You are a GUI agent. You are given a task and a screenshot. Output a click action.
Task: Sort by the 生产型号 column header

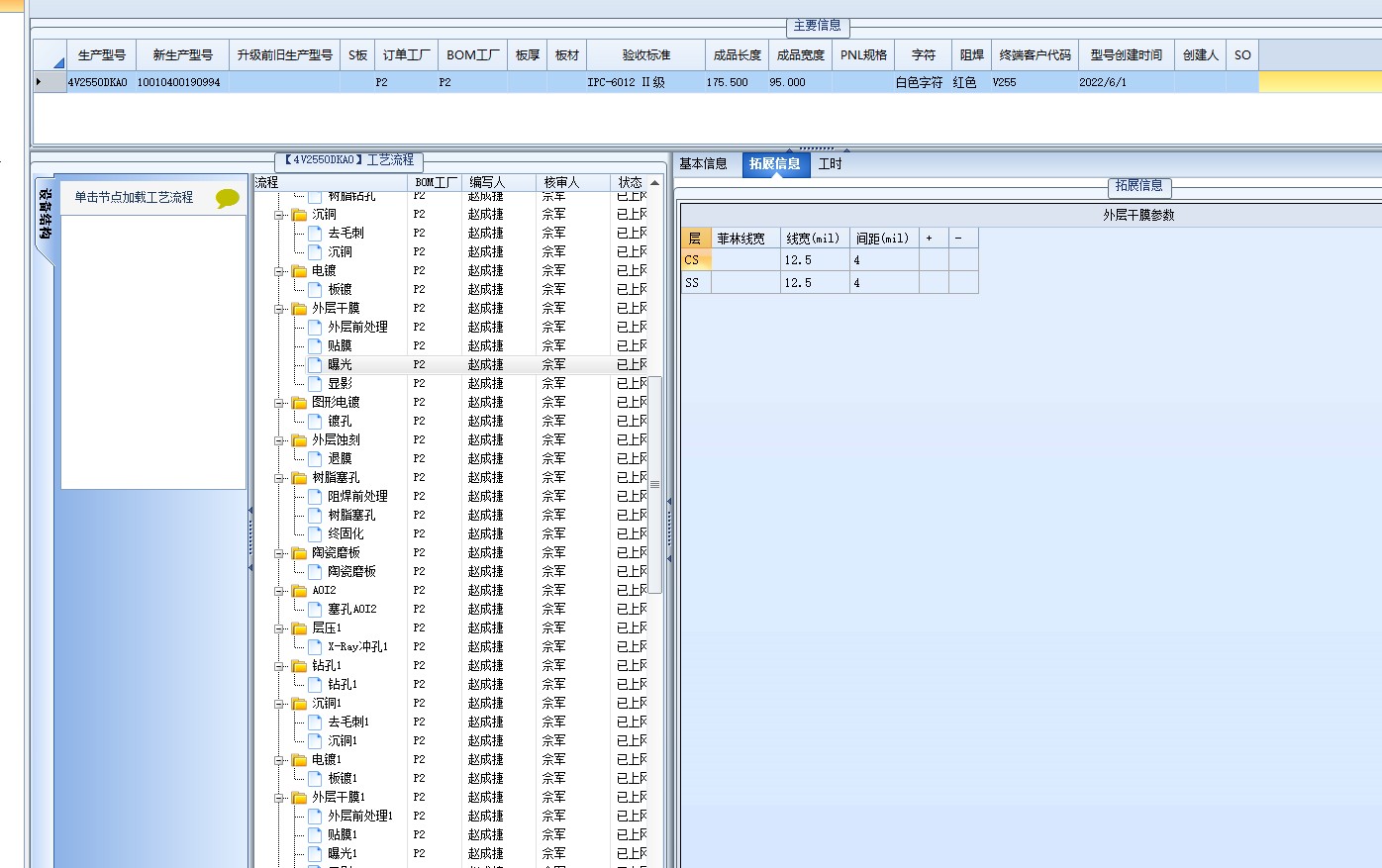pos(102,55)
